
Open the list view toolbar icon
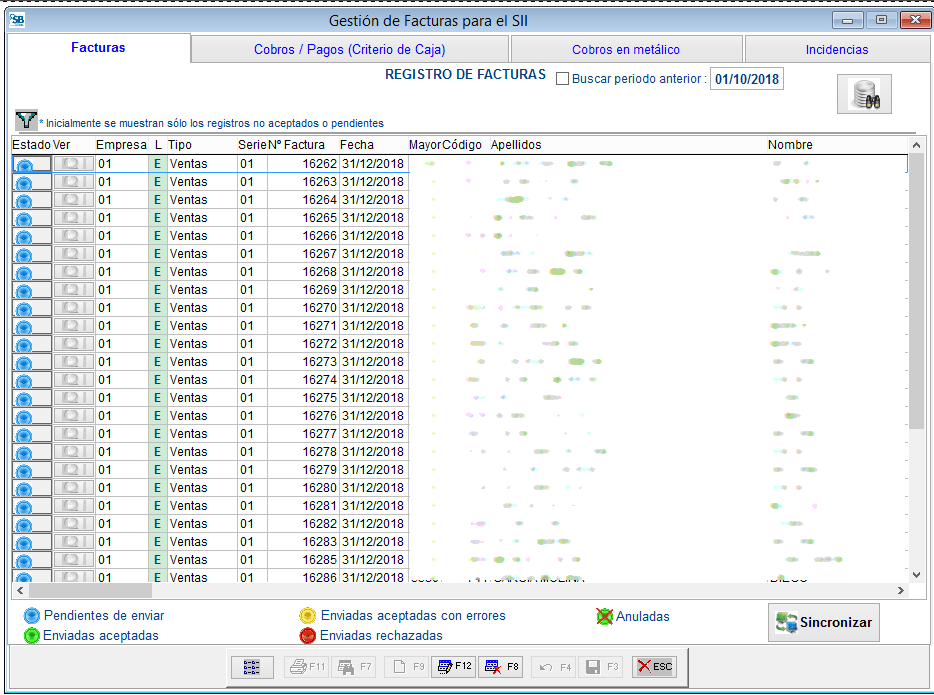251,666
